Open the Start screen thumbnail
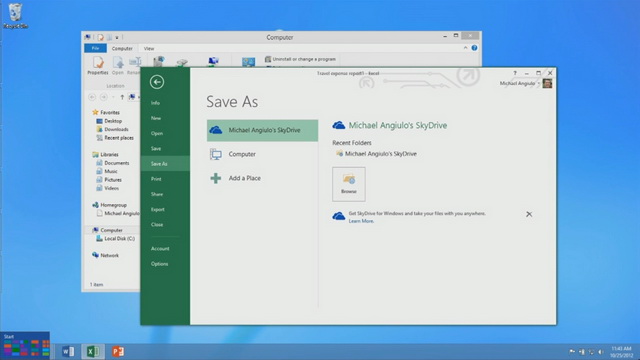This screenshot has height=360, width=640. [x=25, y=345]
